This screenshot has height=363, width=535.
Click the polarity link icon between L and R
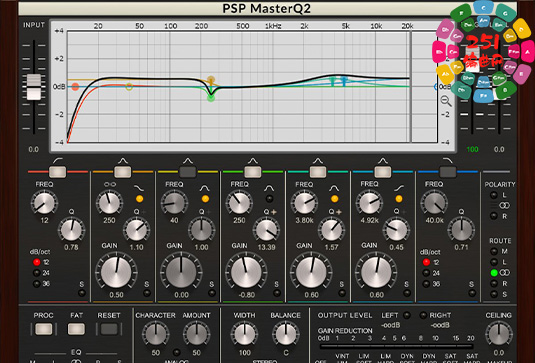(x=504, y=205)
